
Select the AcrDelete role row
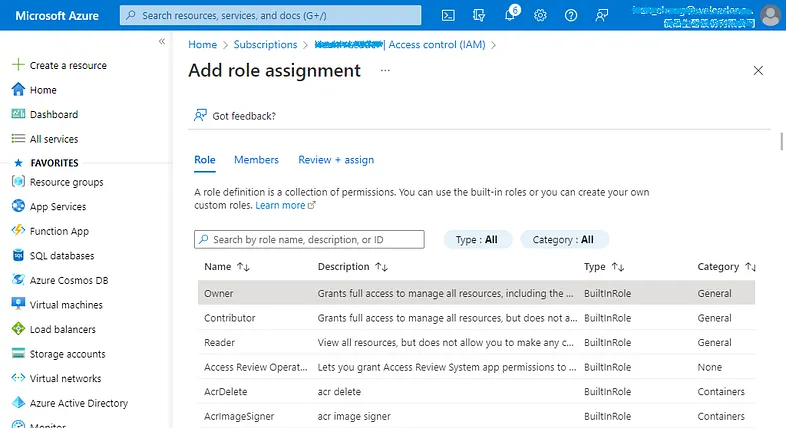click(477, 391)
